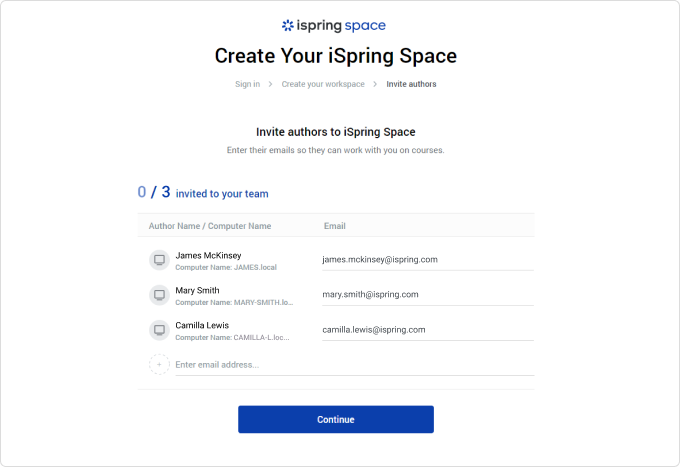680x467 pixels.
Task: Click into the camilla.lewis@ispring.com email field
Action: pos(427,330)
